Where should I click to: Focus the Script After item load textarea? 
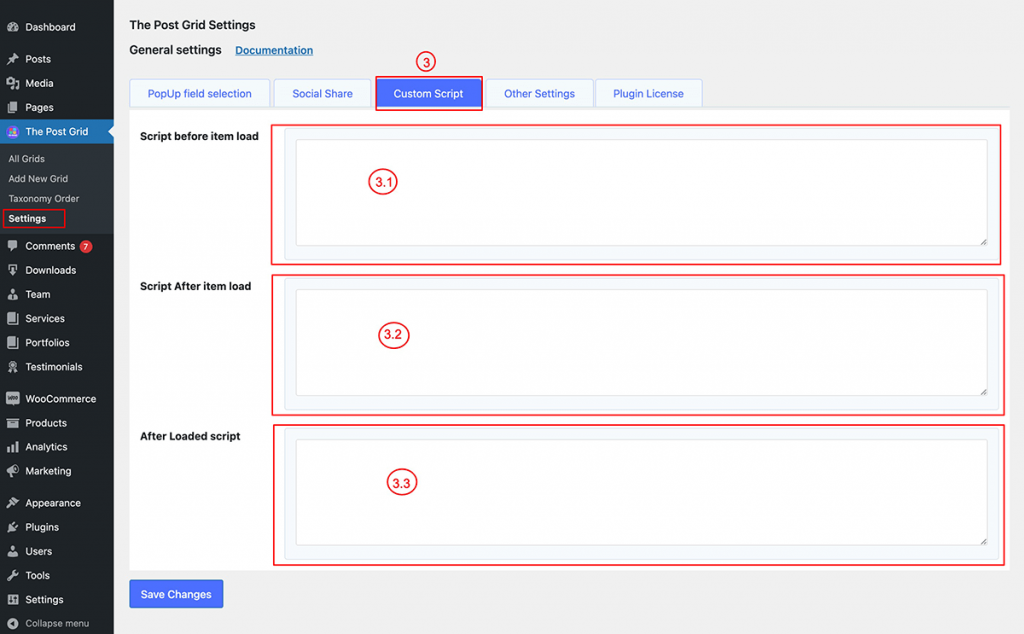click(641, 343)
